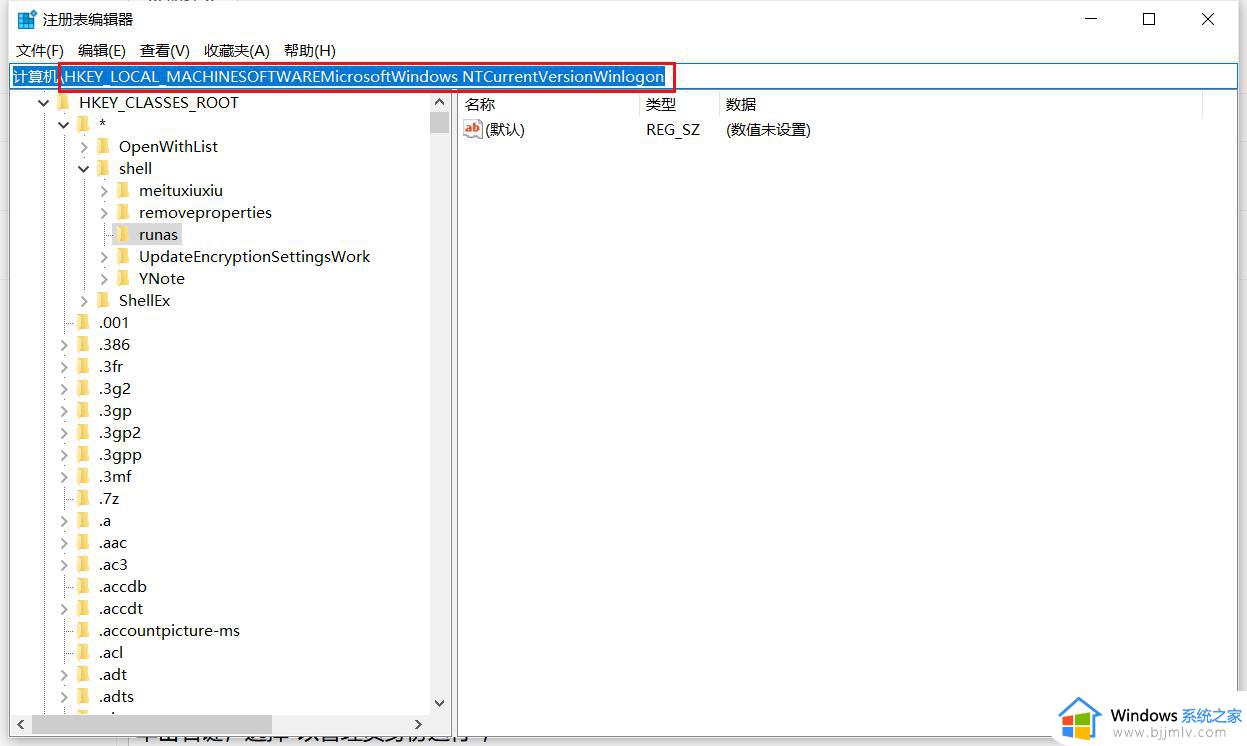1247x746 pixels.
Task: Click the tree horizontal scrollbar thumb
Action: tap(152, 723)
